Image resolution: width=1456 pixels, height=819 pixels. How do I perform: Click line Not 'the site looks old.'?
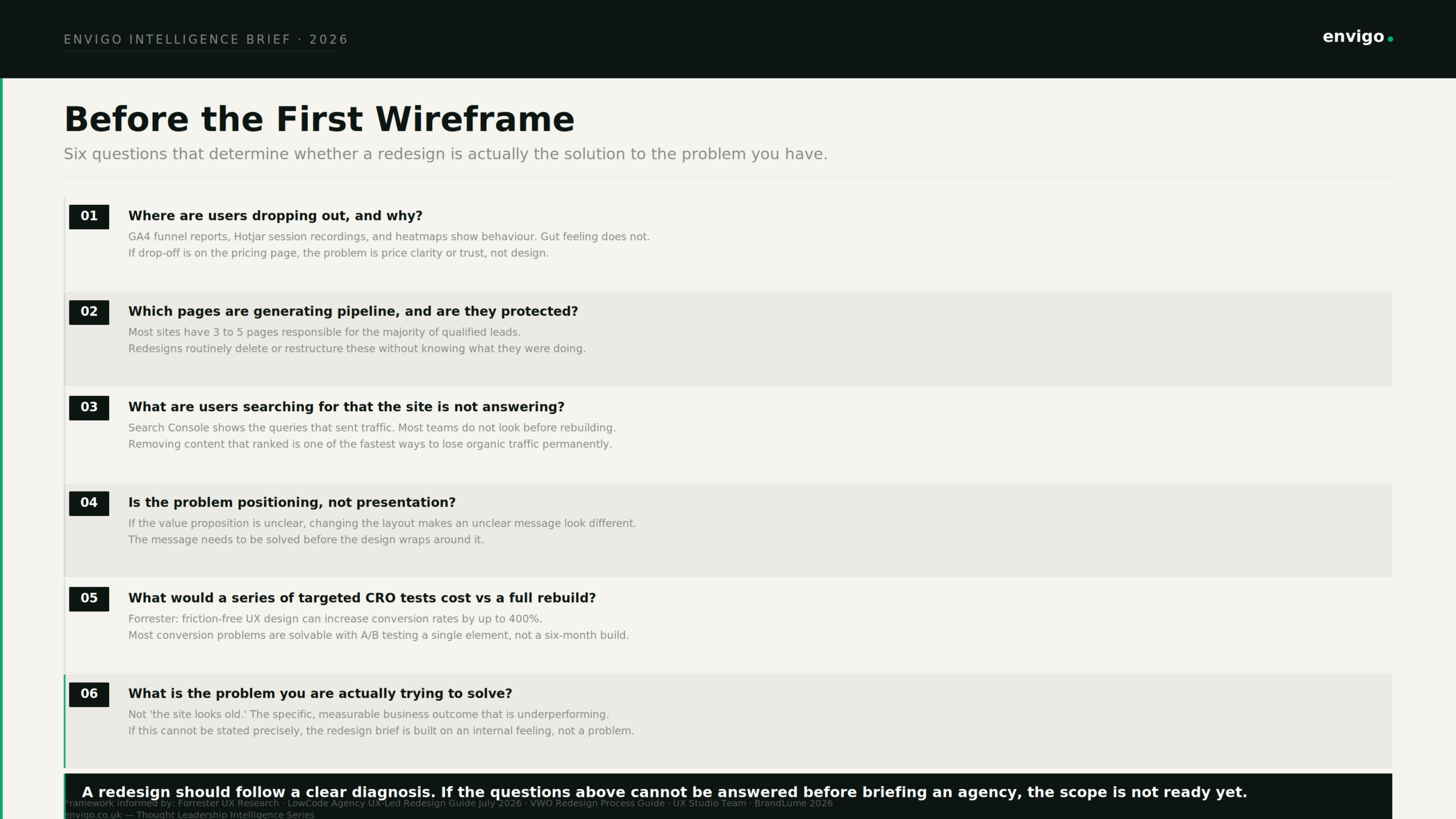click(x=369, y=714)
